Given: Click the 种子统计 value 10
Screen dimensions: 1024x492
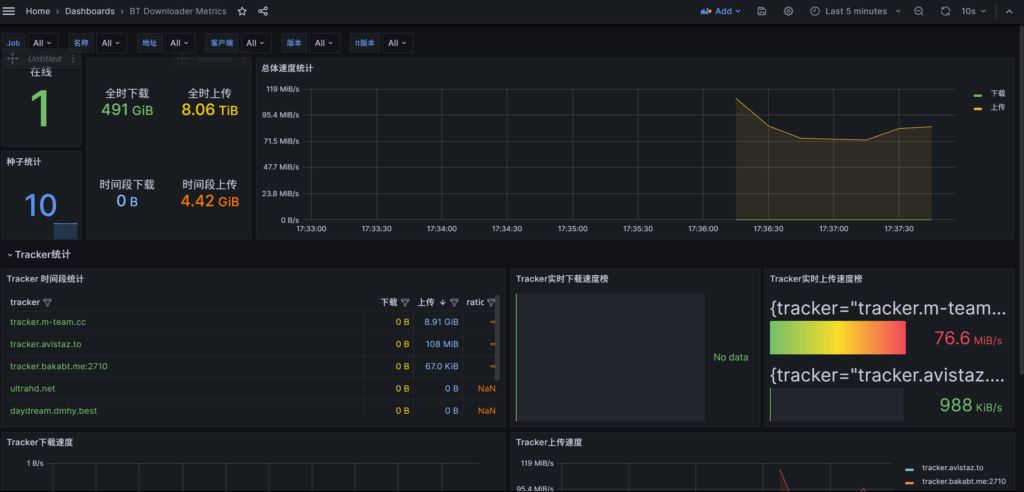Looking at the screenshot, I should (x=40, y=205).
